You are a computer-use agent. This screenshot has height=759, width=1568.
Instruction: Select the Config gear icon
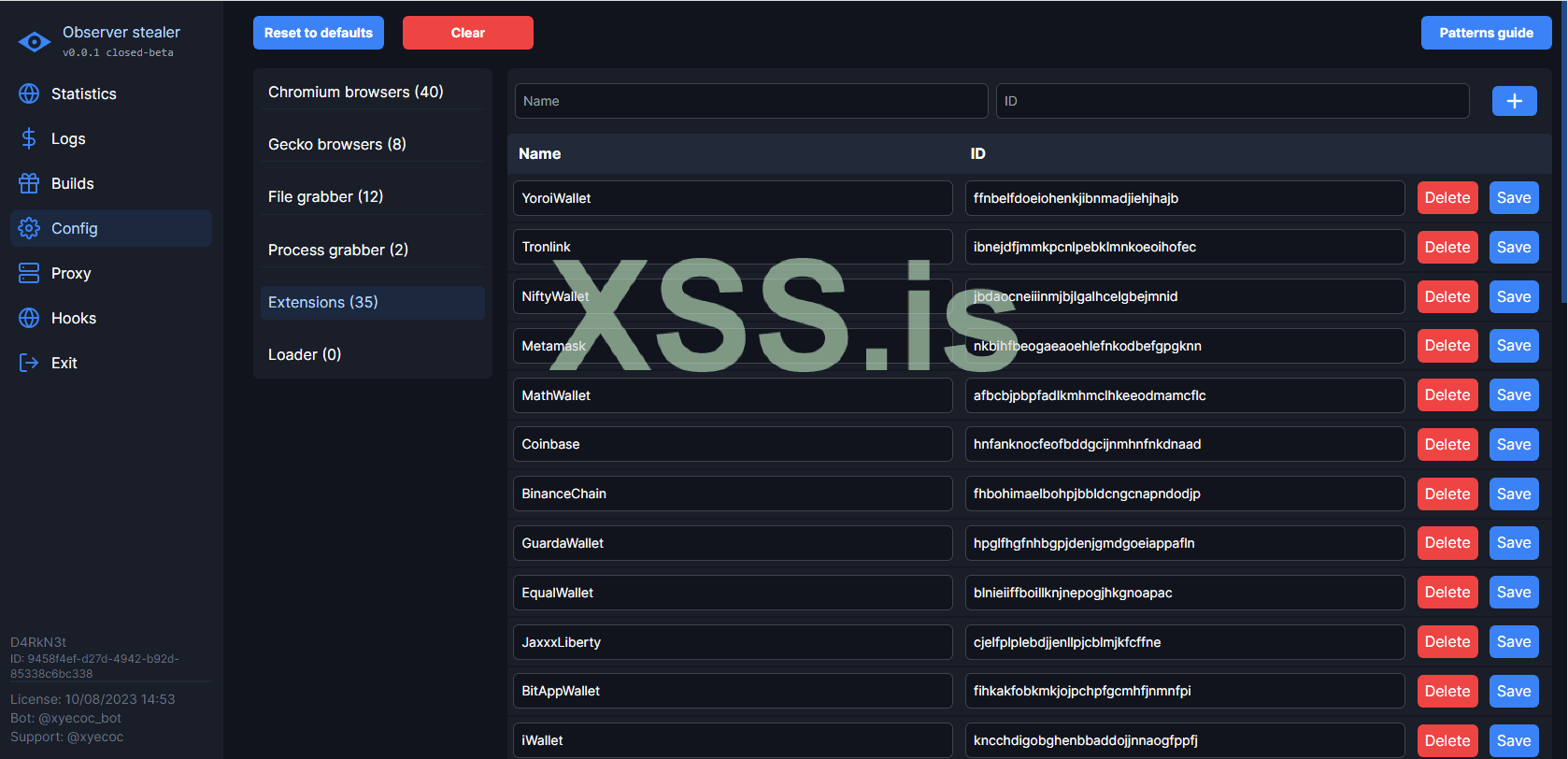coord(29,228)
